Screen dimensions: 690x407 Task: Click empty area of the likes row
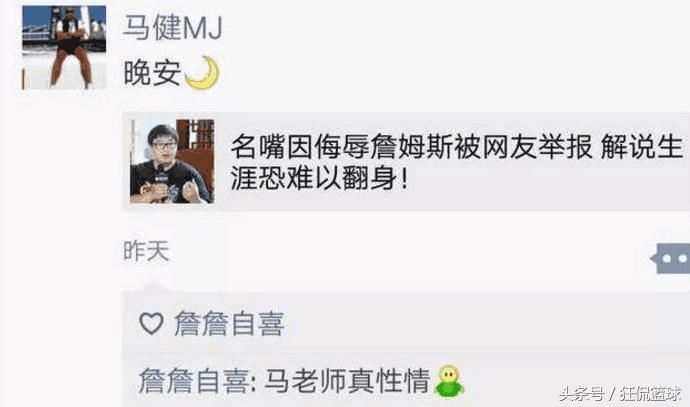click(x=484, y=323)
